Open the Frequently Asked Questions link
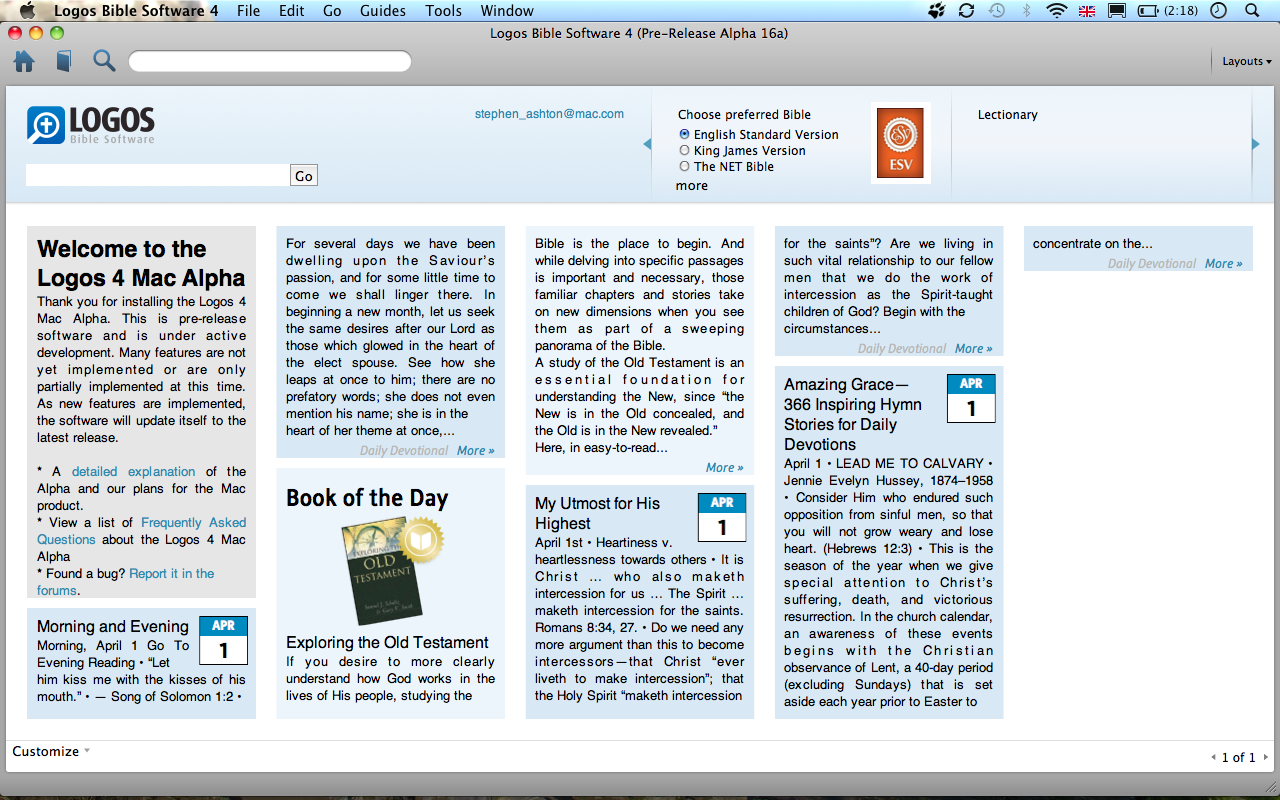The width and height of the screenshot is (1280, 800). point(141,531)
